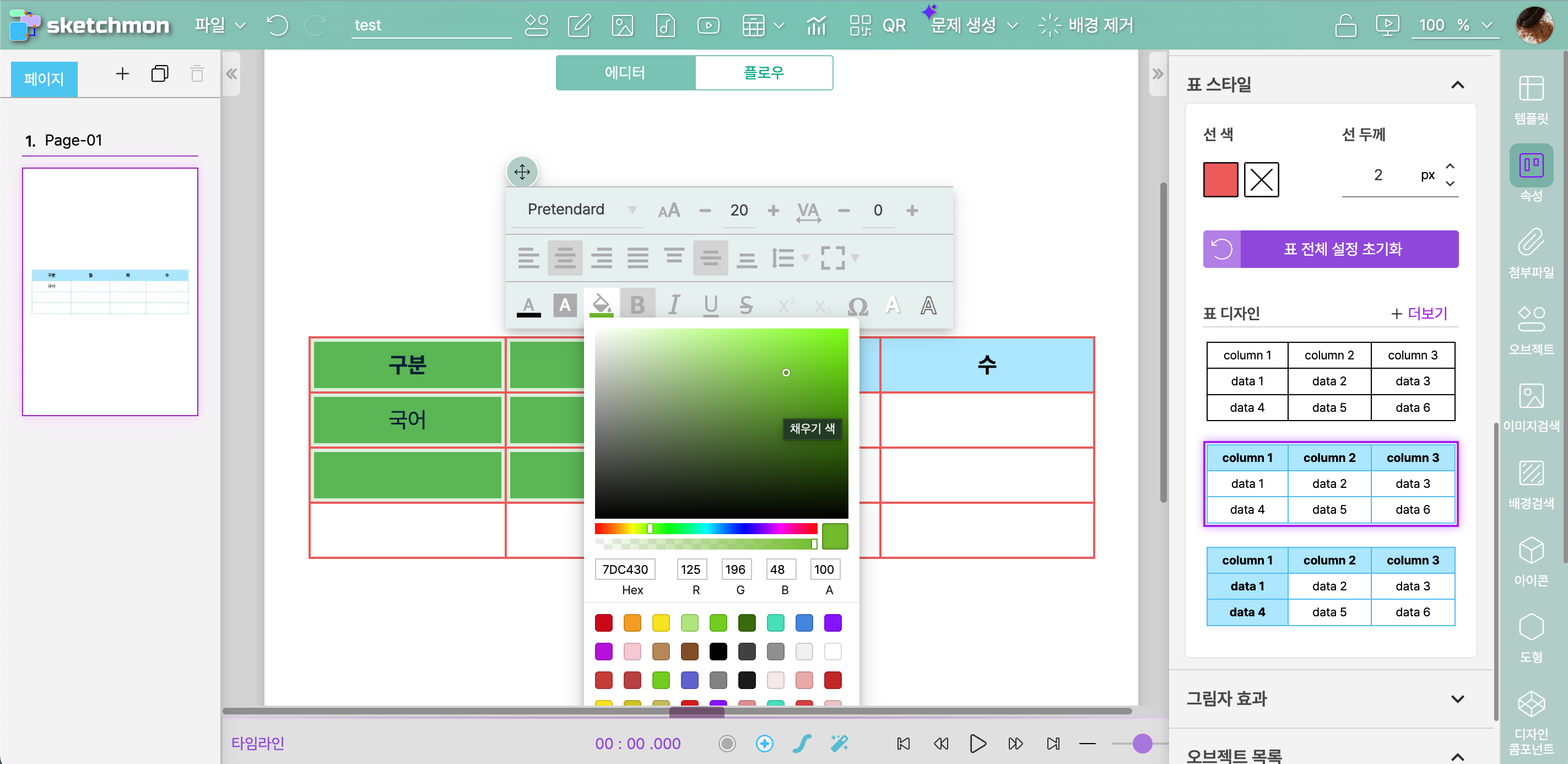Click the undo arrow in the top bar

coord(278,25)
